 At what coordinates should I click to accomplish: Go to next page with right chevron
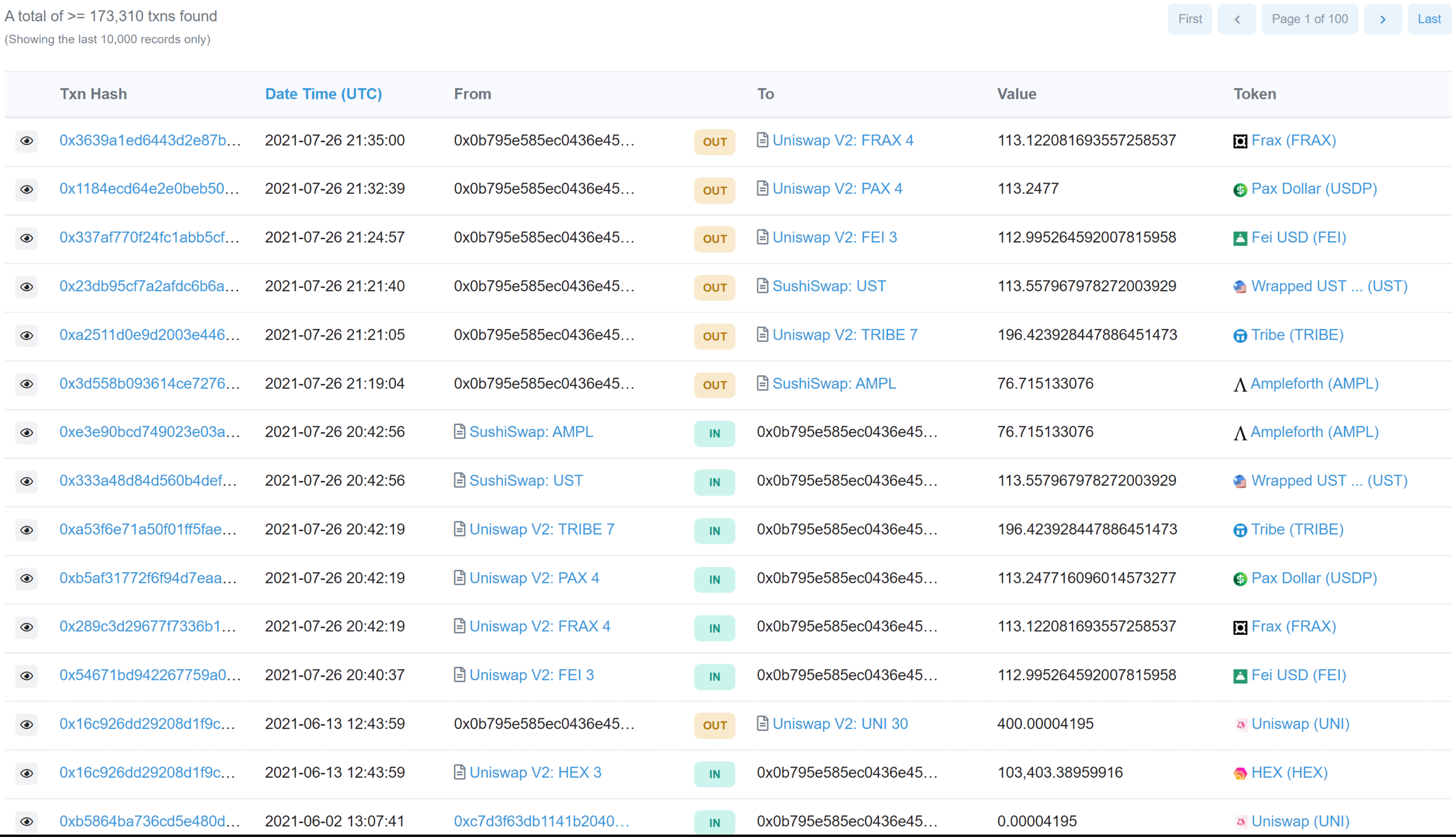pyautogui.click(x=1382, y=19)
